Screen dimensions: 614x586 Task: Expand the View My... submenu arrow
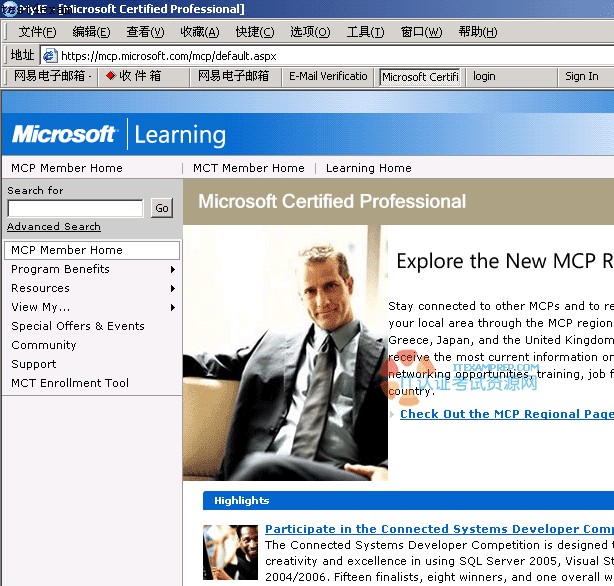coord(173,308)
